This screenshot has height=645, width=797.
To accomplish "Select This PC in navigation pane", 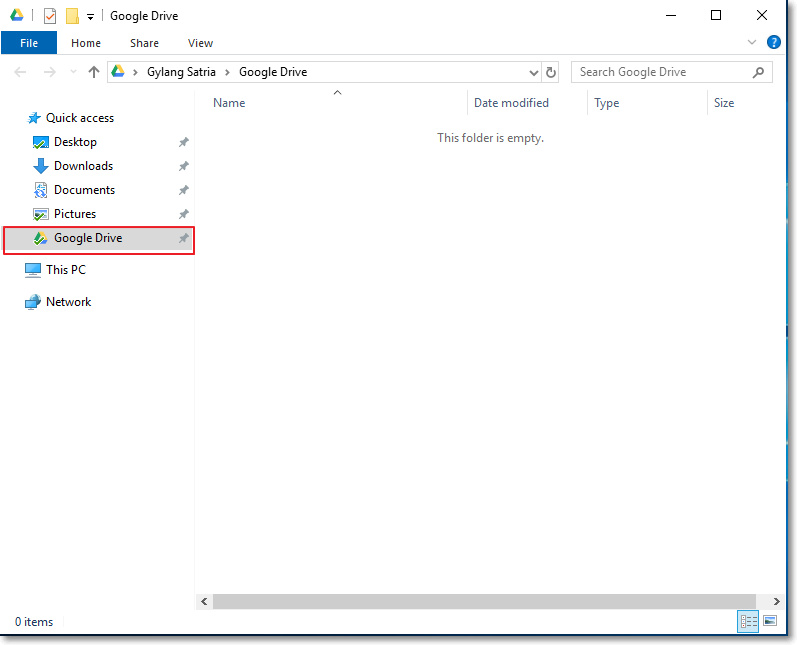I will (66, 269).
